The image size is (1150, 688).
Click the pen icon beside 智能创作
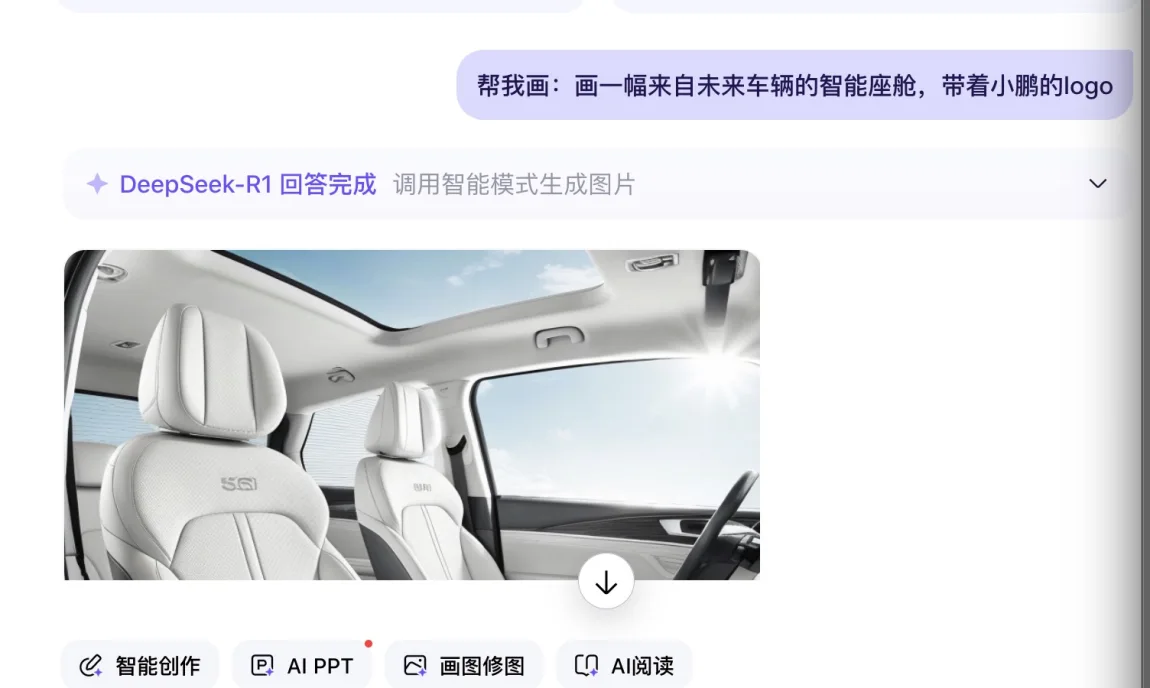[x=91, y=666]
